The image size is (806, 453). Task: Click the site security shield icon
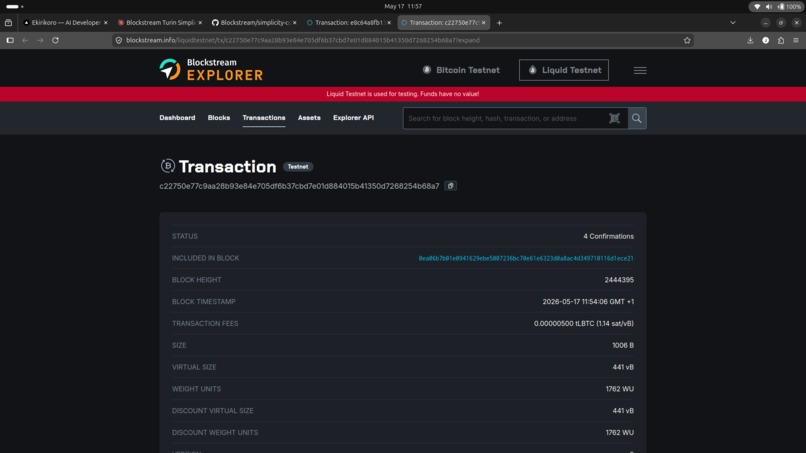pos(119,40)
